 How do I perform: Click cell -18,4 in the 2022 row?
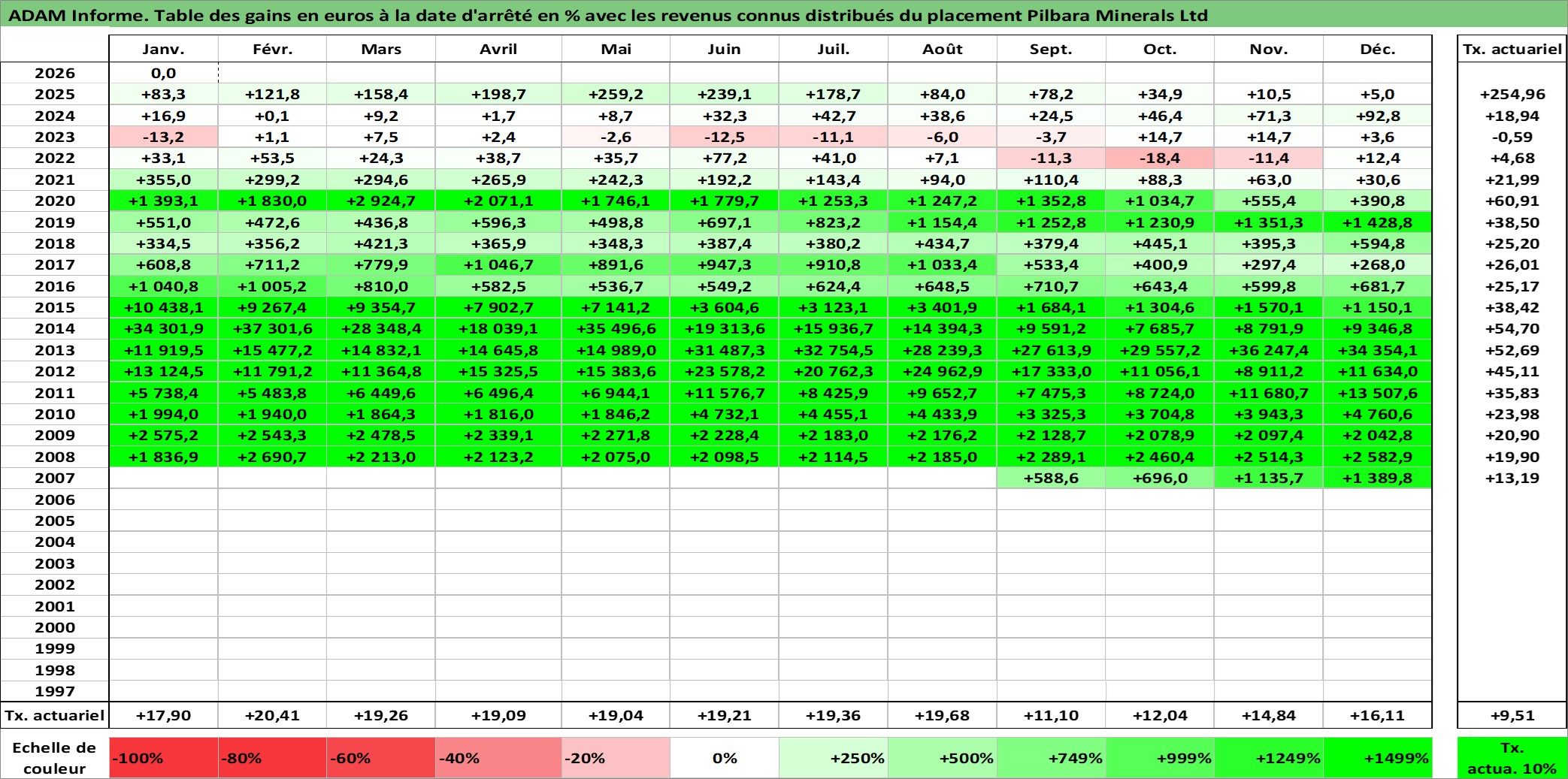[x=1160, y=158]
